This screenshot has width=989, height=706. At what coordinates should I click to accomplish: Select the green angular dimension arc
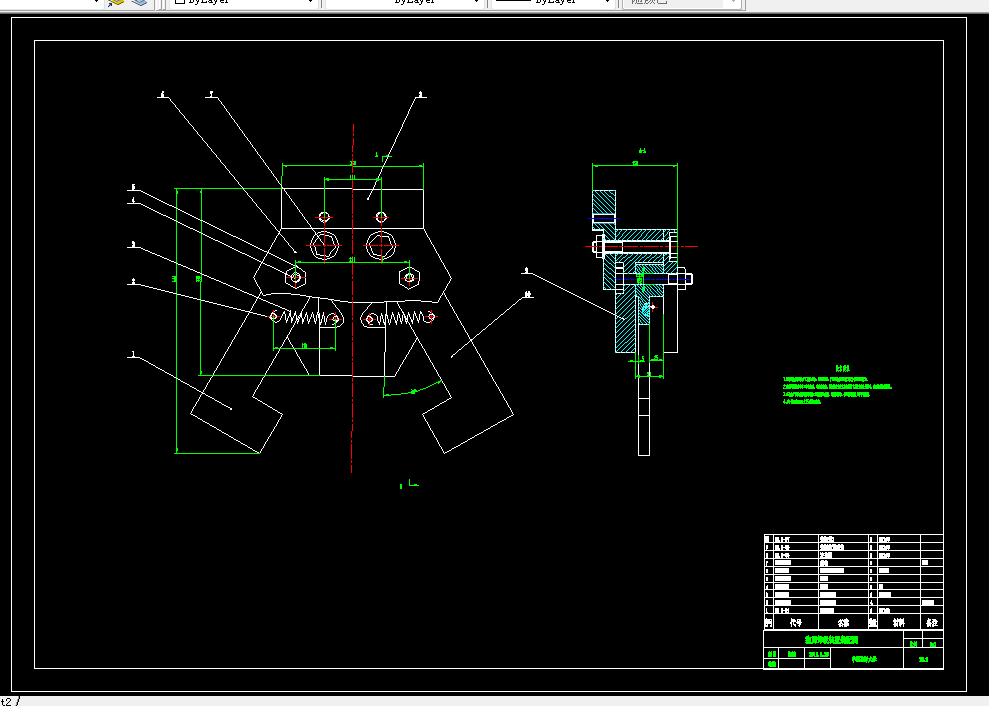pos(413,390)
